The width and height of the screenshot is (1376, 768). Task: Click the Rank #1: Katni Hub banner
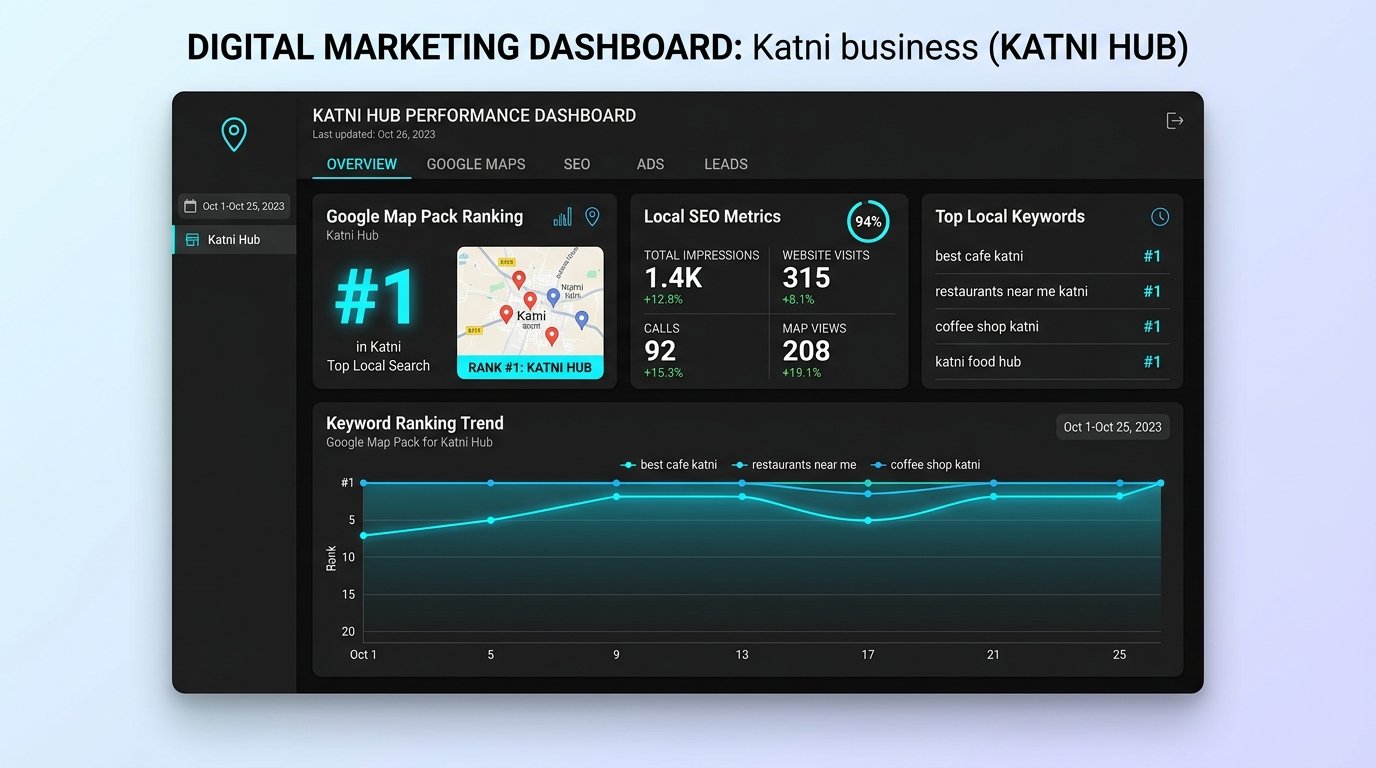[530, 367]
